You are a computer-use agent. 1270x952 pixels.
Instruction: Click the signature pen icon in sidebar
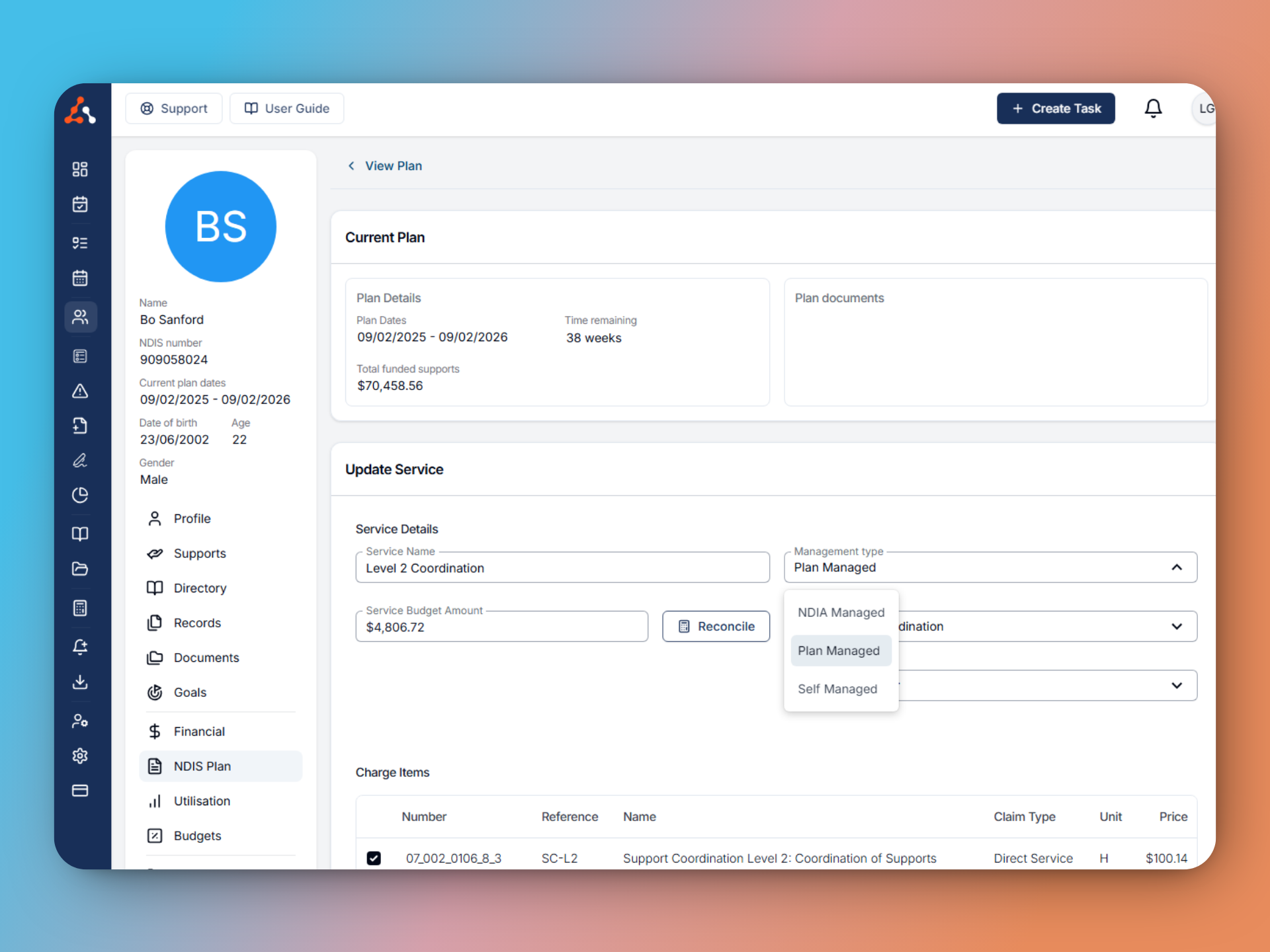(x=80, y=460)
